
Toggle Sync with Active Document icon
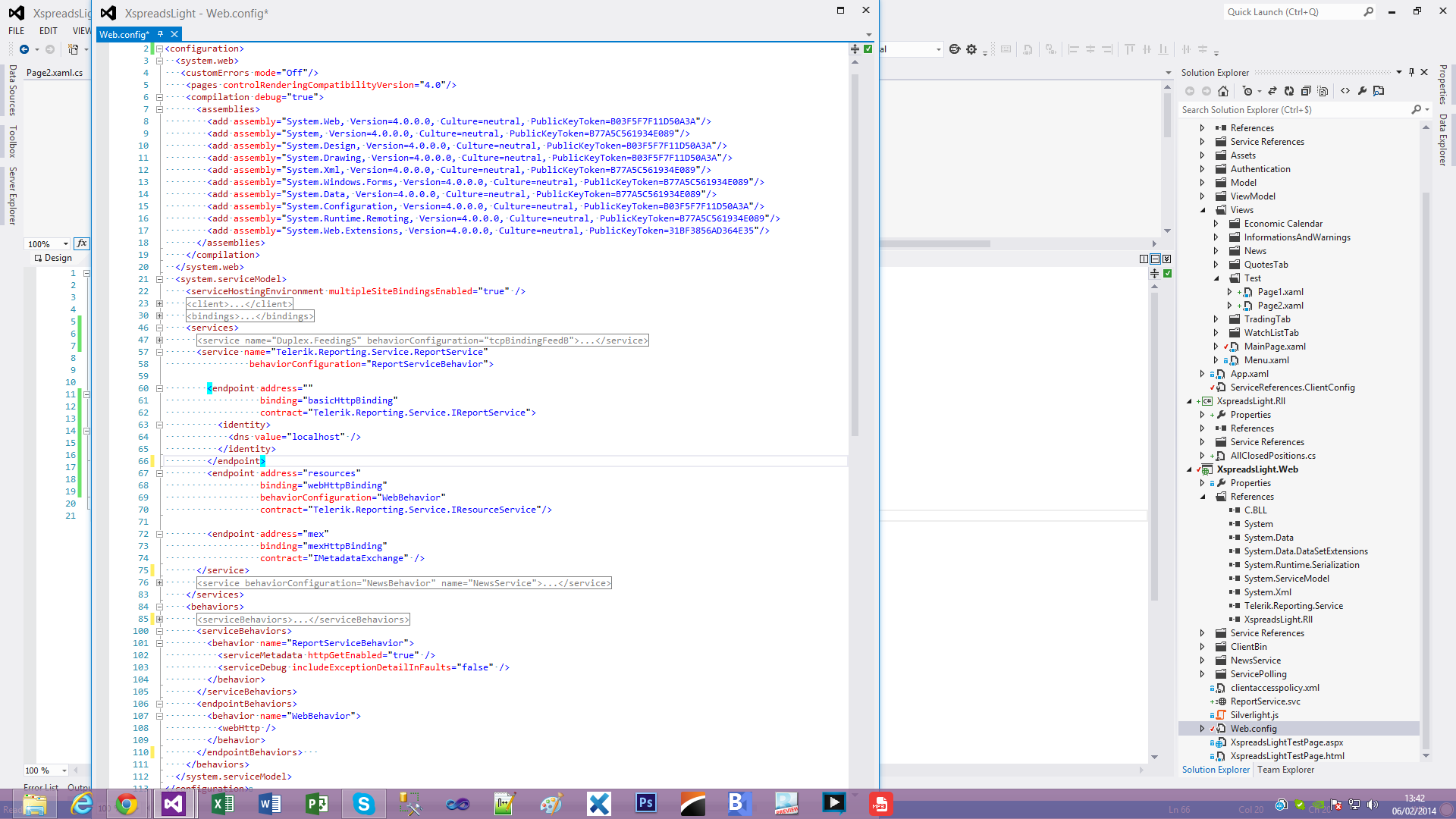click(1272, 91)
